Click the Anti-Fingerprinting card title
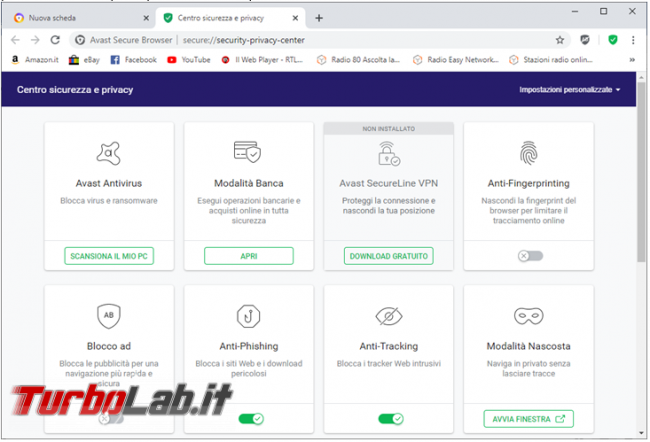The image size is (650, 442). tap(529, 183)
